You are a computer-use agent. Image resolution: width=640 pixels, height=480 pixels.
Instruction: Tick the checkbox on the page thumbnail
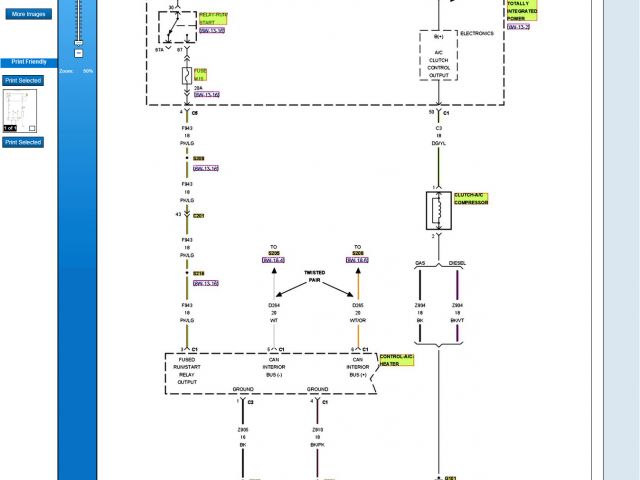tap(32, 128)
